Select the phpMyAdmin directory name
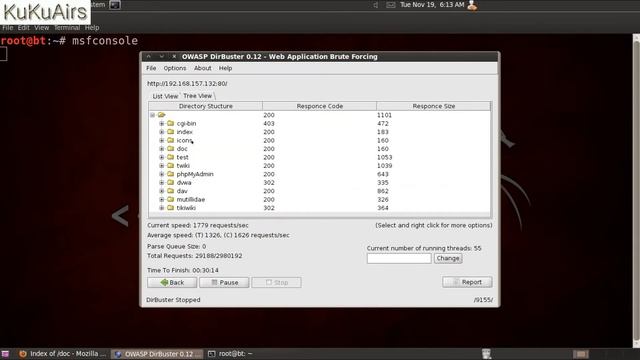 pyautogui.click(x=195, y=174)
